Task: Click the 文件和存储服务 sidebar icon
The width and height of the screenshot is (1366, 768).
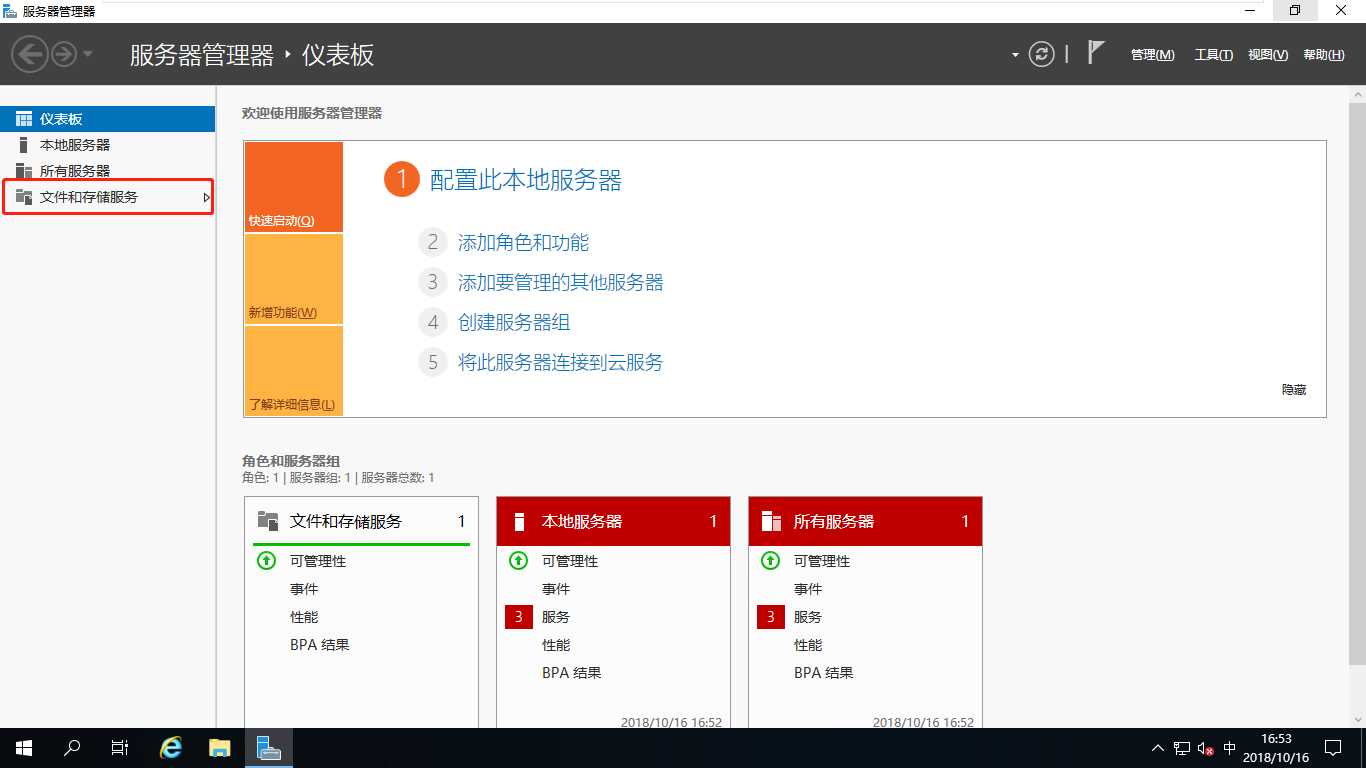Action: (x=24, y=197)
